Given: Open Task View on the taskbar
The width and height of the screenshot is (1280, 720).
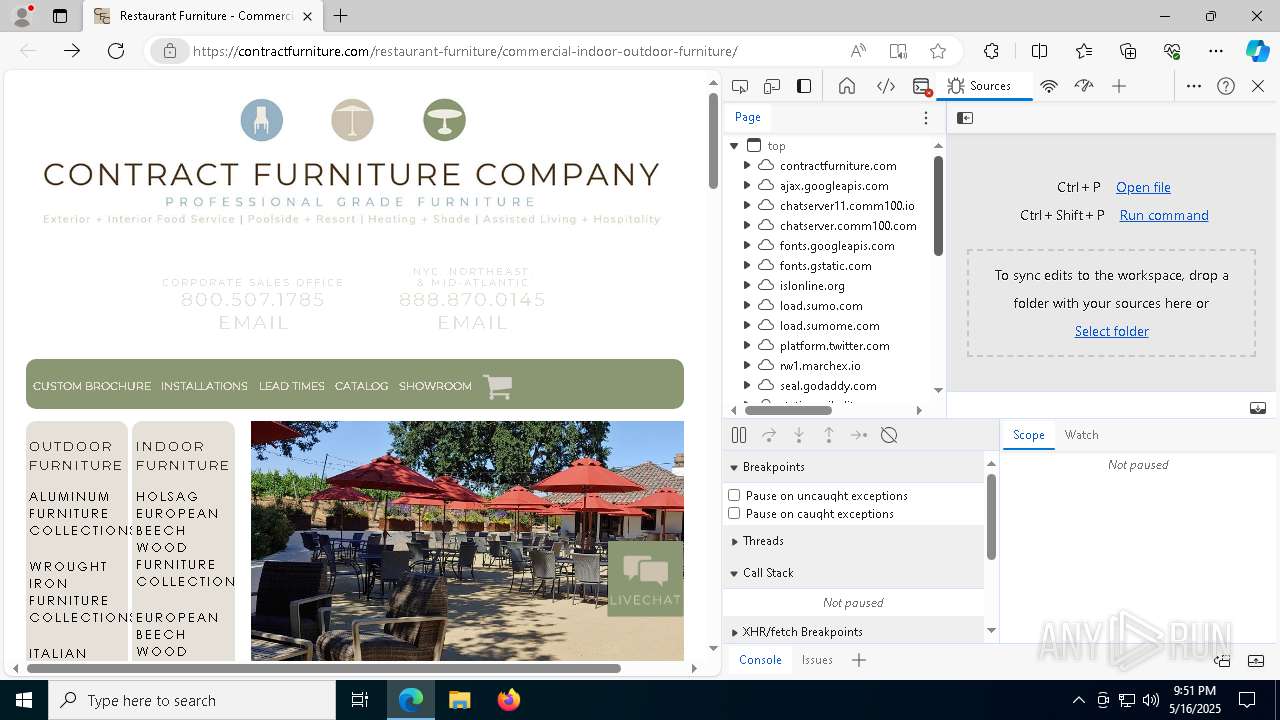Looking at the screenshot, I should pos(360,700).
